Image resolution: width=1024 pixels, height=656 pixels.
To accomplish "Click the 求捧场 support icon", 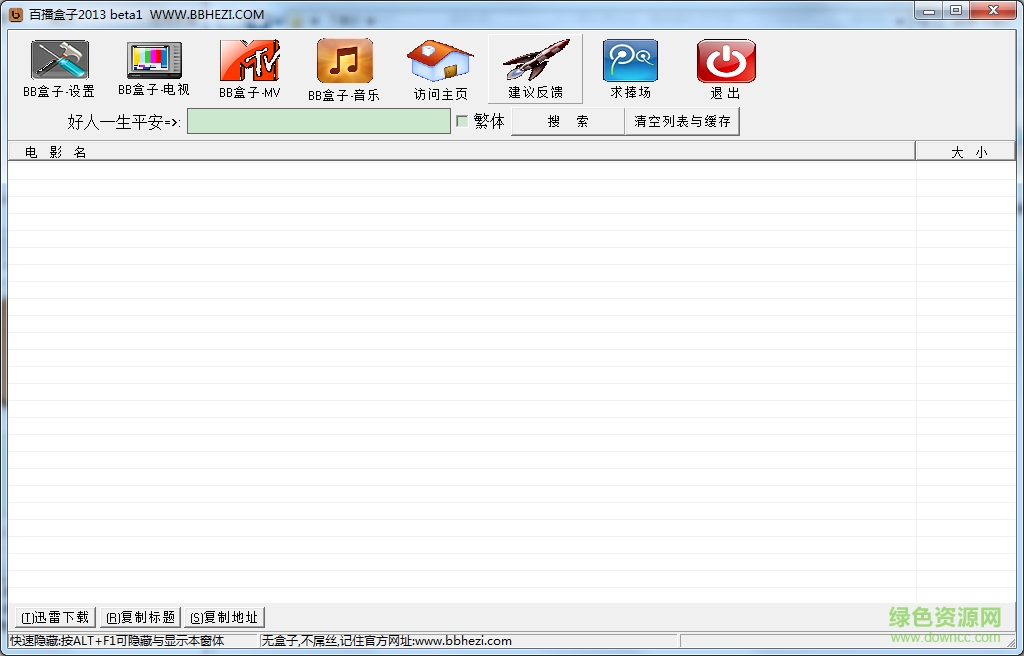I will pos(629,68).
